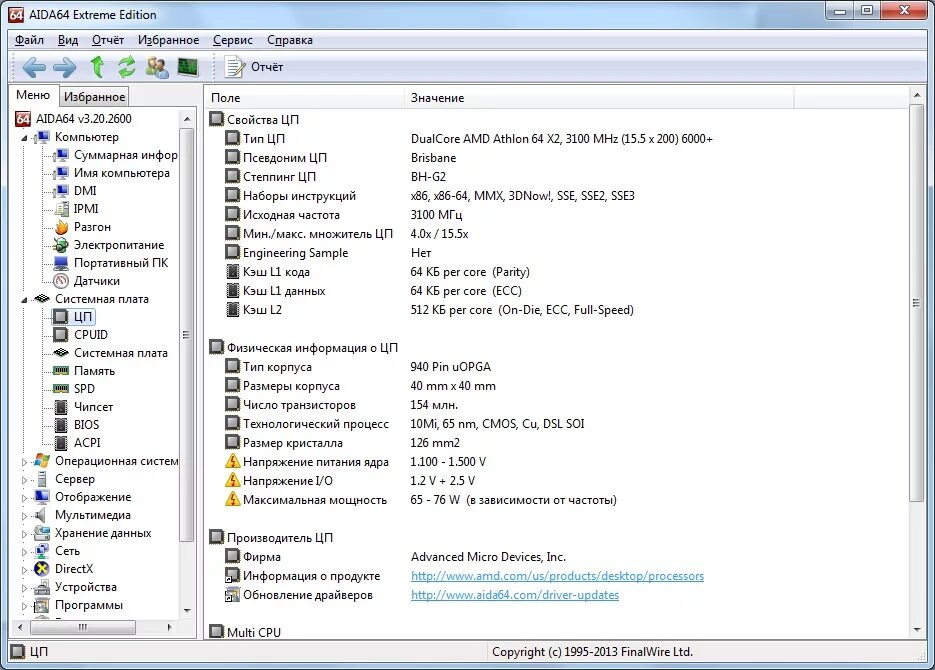Viewport: 935px width, 670px height.
Task: Open CPUID tree node
Action: pos(81,335)
